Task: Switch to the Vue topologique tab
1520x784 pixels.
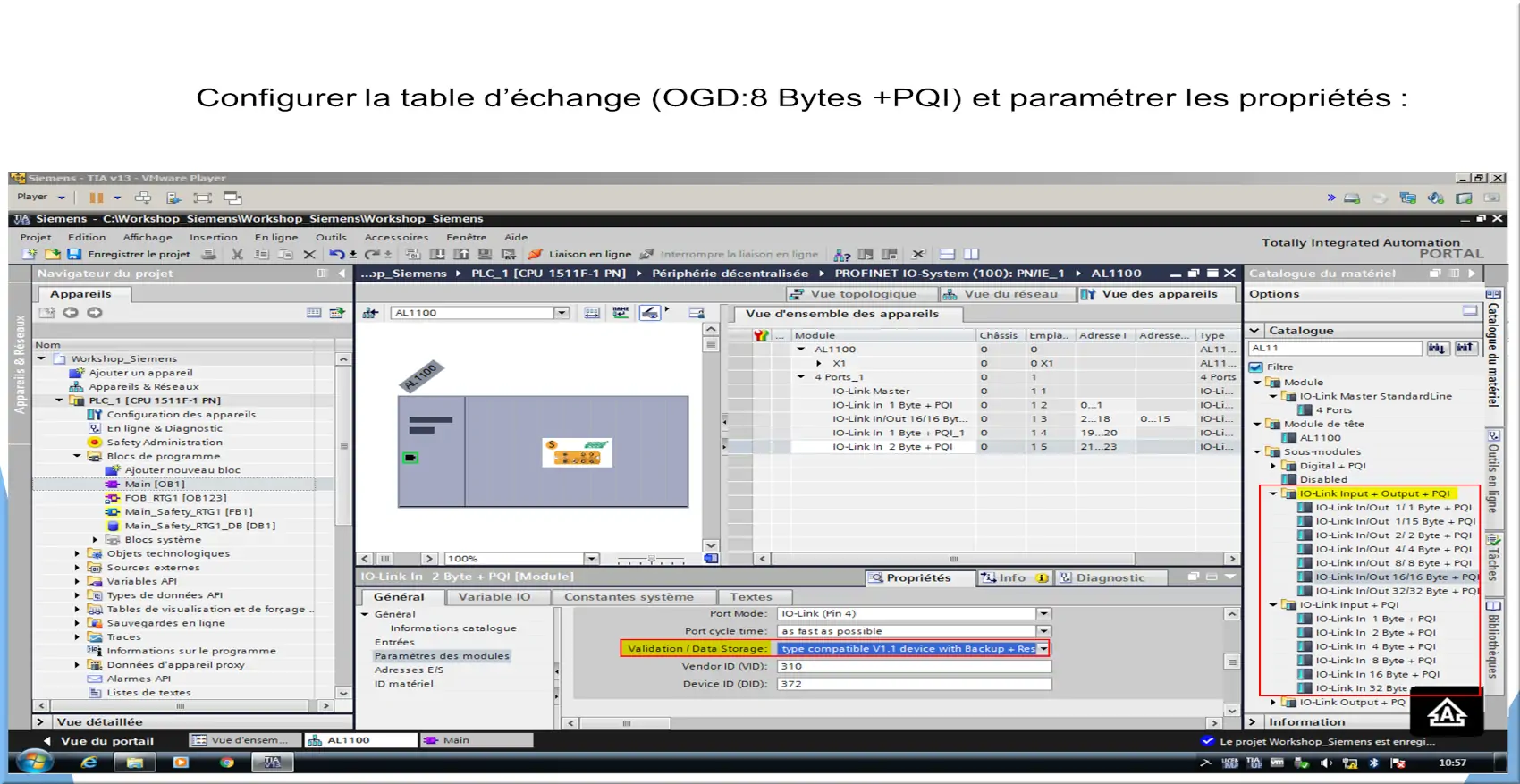Action: pos(861,294)
